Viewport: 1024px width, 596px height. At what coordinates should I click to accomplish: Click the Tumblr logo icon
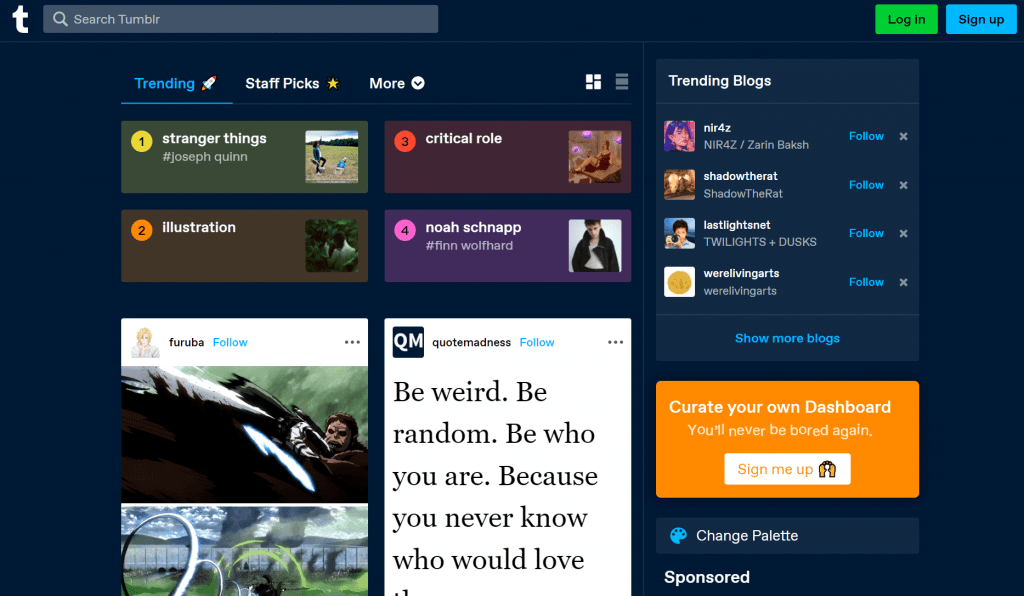pos(20,19)
